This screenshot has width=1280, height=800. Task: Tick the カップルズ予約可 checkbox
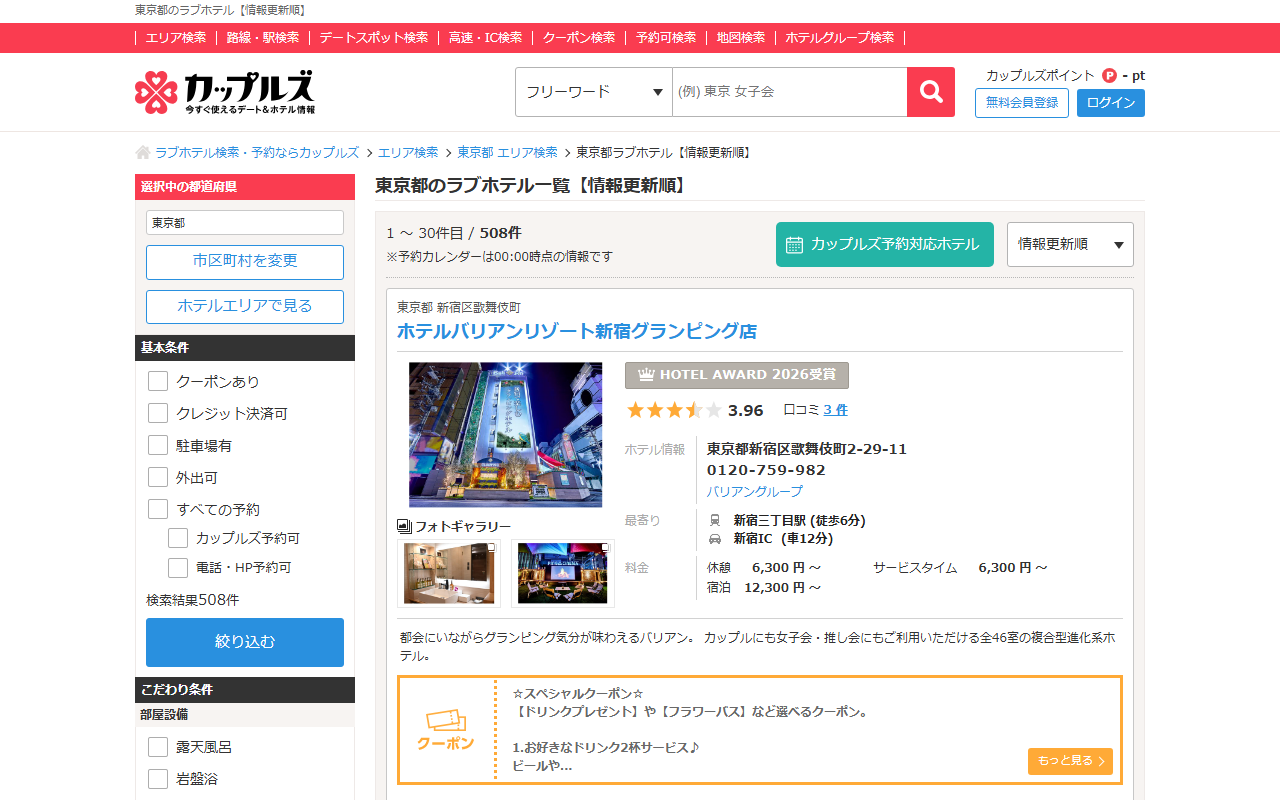point(178,538)
